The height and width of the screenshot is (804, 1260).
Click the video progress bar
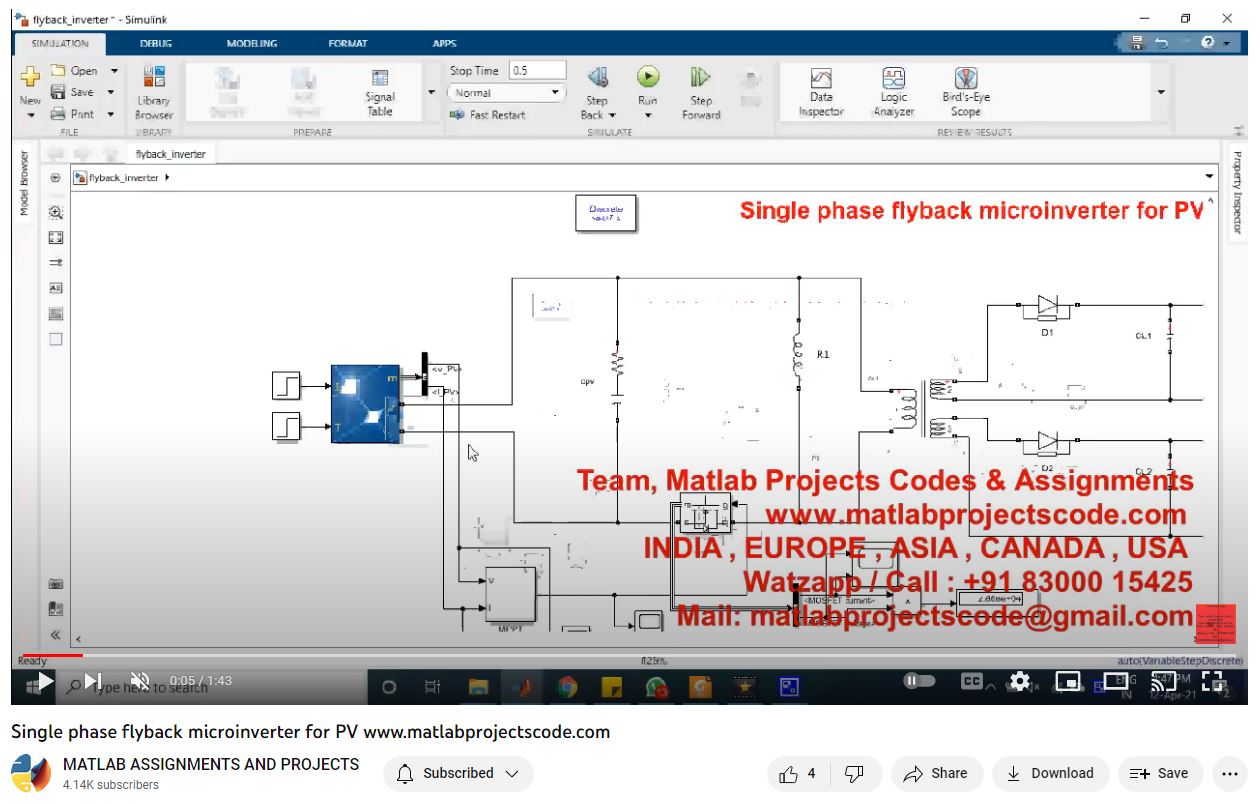click(x=600, y=656)
